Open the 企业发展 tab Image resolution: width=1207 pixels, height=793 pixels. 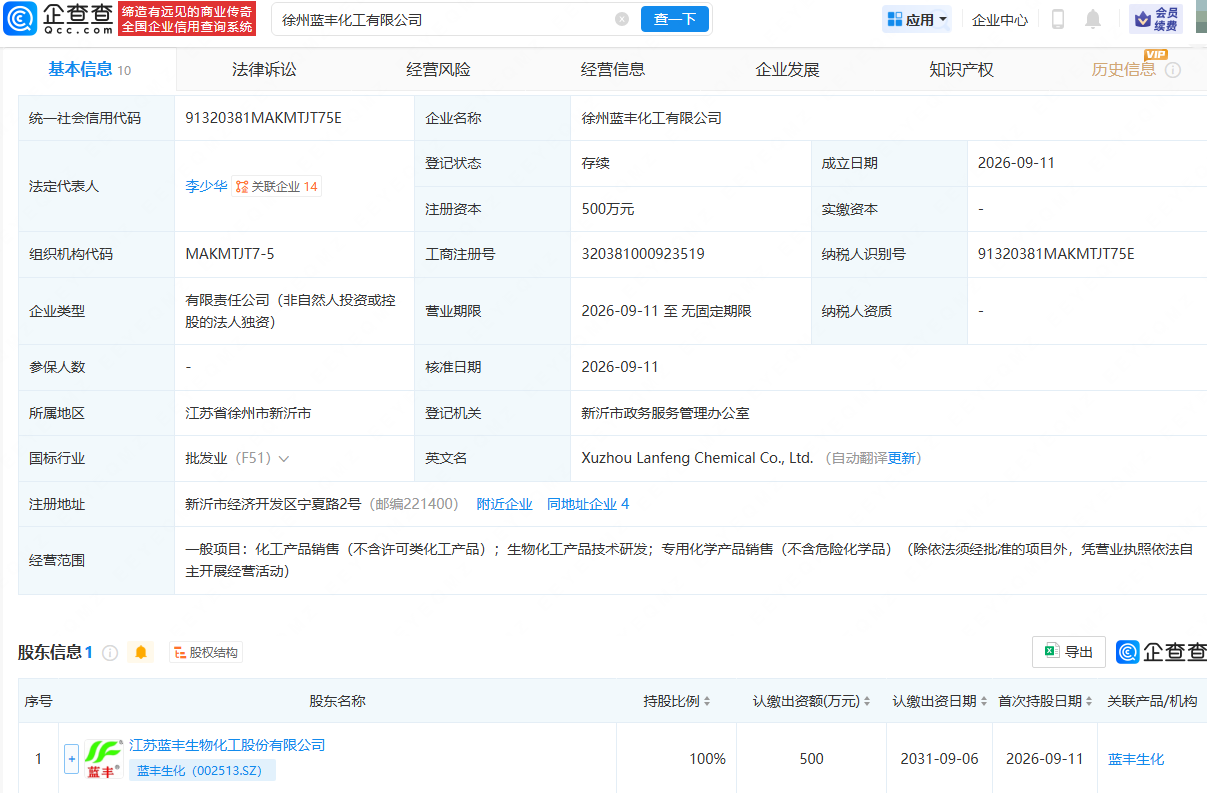(x=787, y=70)
